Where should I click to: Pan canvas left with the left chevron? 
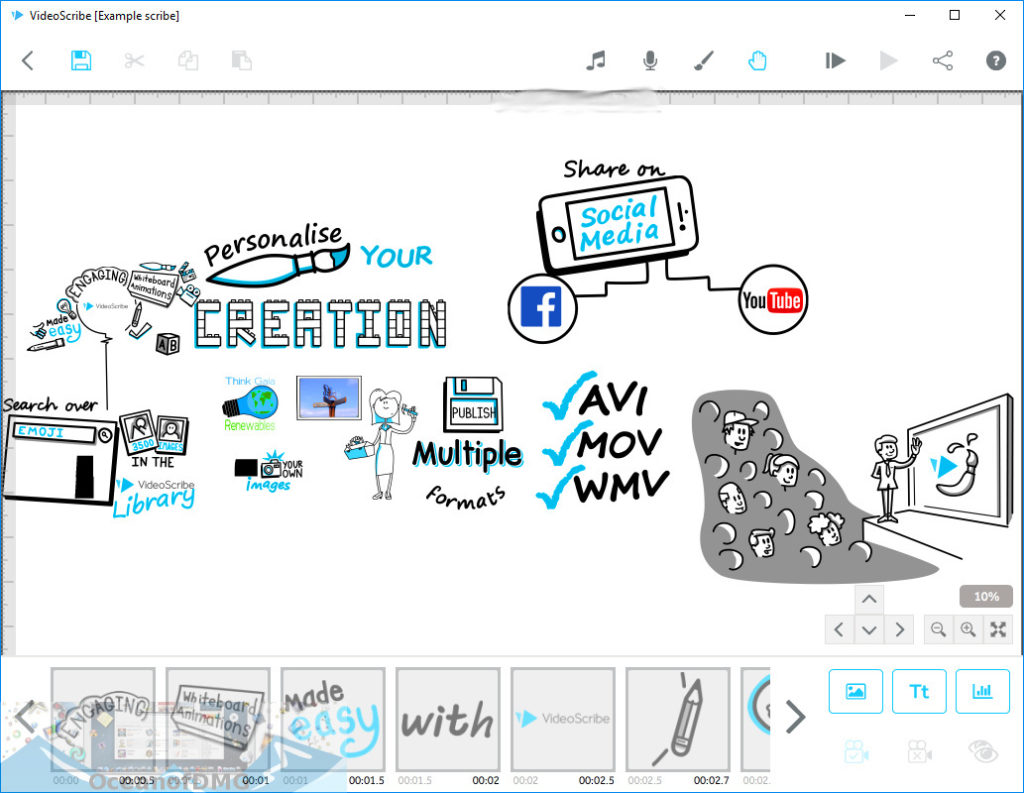click(x=839, y=630)
